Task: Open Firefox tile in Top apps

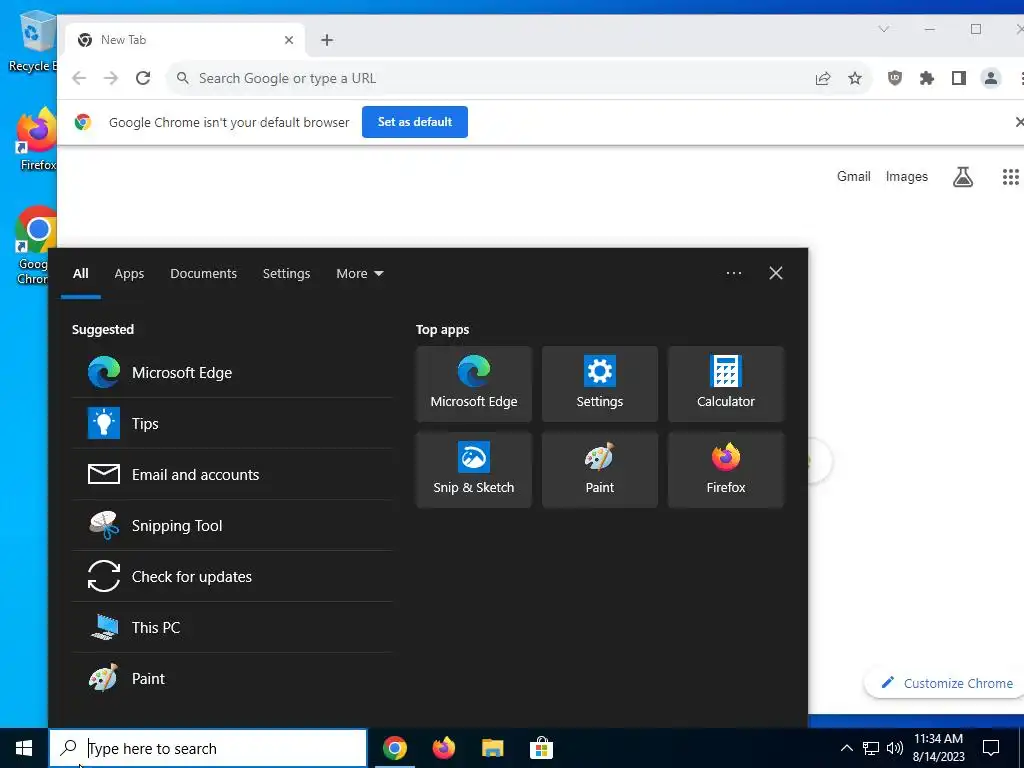Action: click(x=726, y=470)
